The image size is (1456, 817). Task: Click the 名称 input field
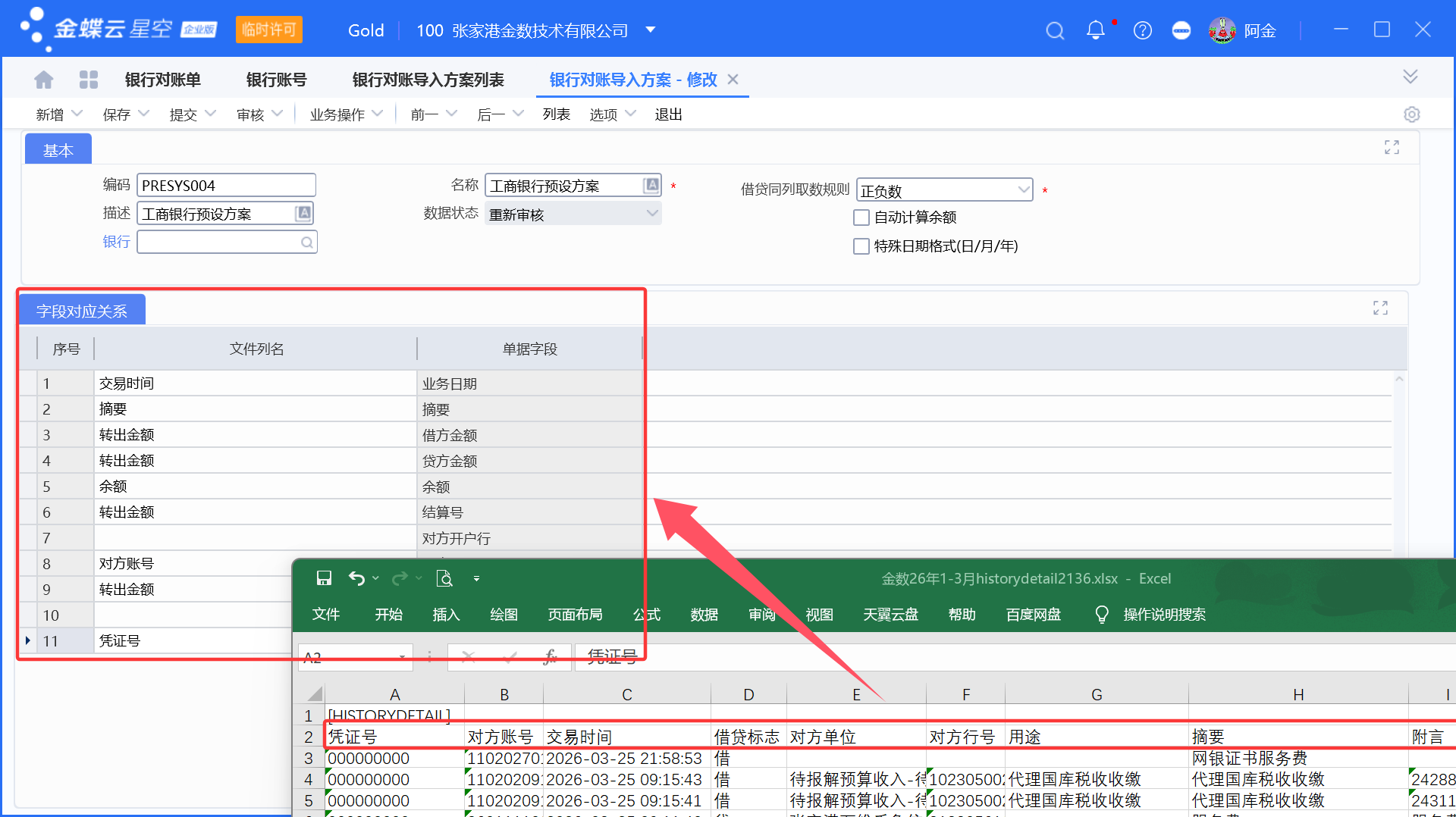tap(573, 186)
